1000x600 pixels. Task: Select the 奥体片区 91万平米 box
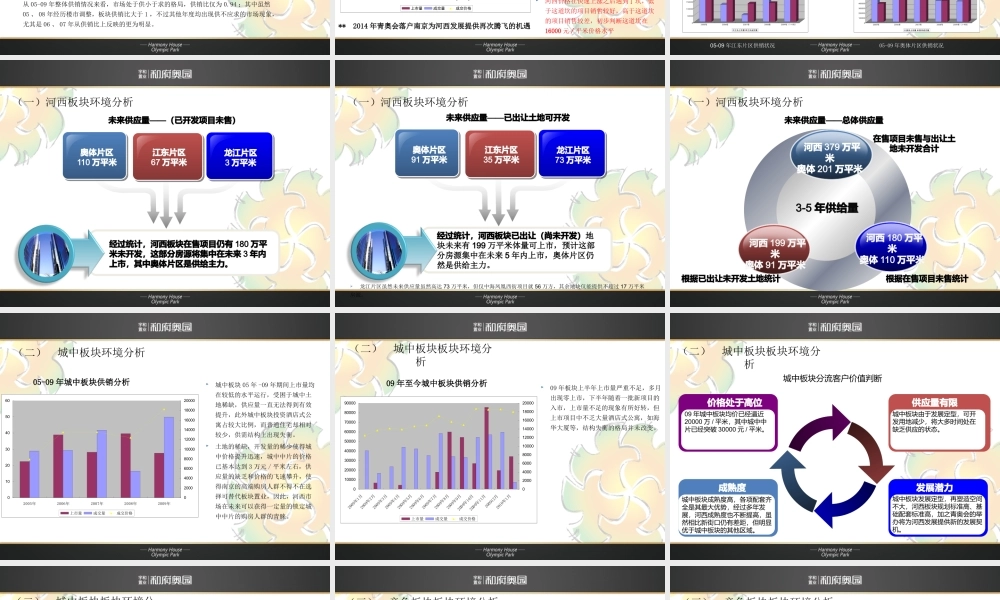428,154
